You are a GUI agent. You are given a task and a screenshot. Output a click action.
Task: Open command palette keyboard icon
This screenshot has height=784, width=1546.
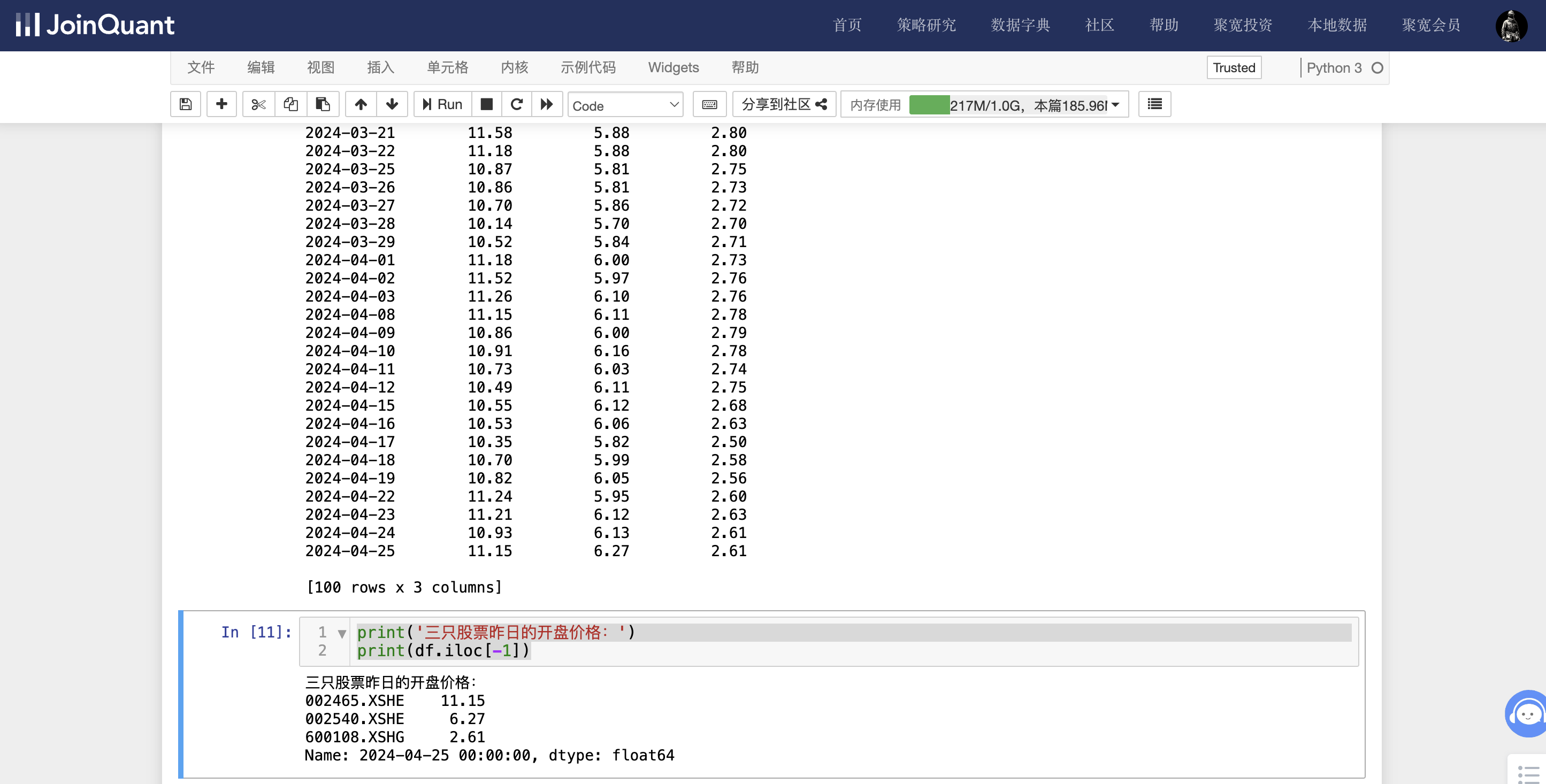click(x=709, y=104)
